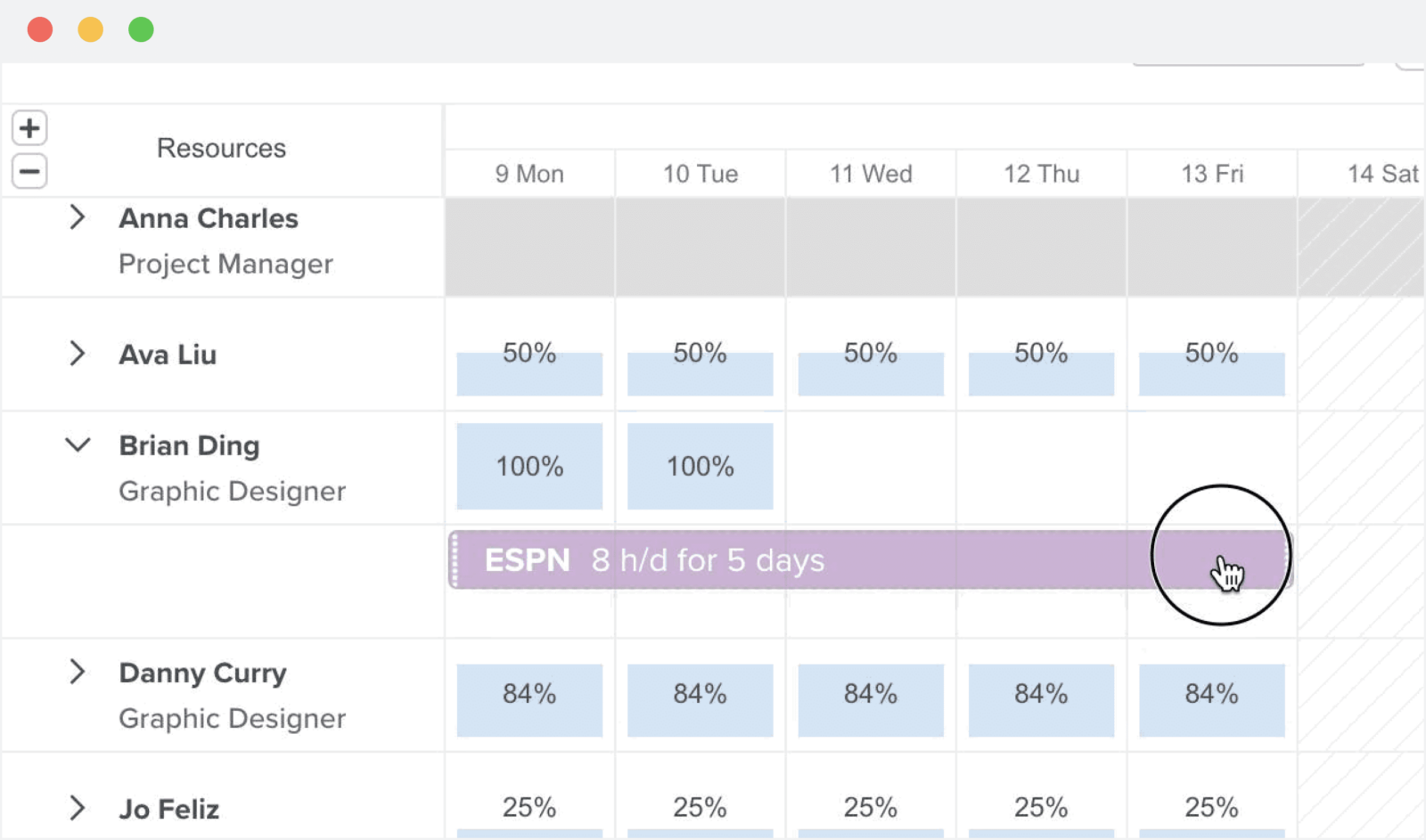The image size is (1426, 840).
Task: Click the green macOS maximize button
Action: 140,29
